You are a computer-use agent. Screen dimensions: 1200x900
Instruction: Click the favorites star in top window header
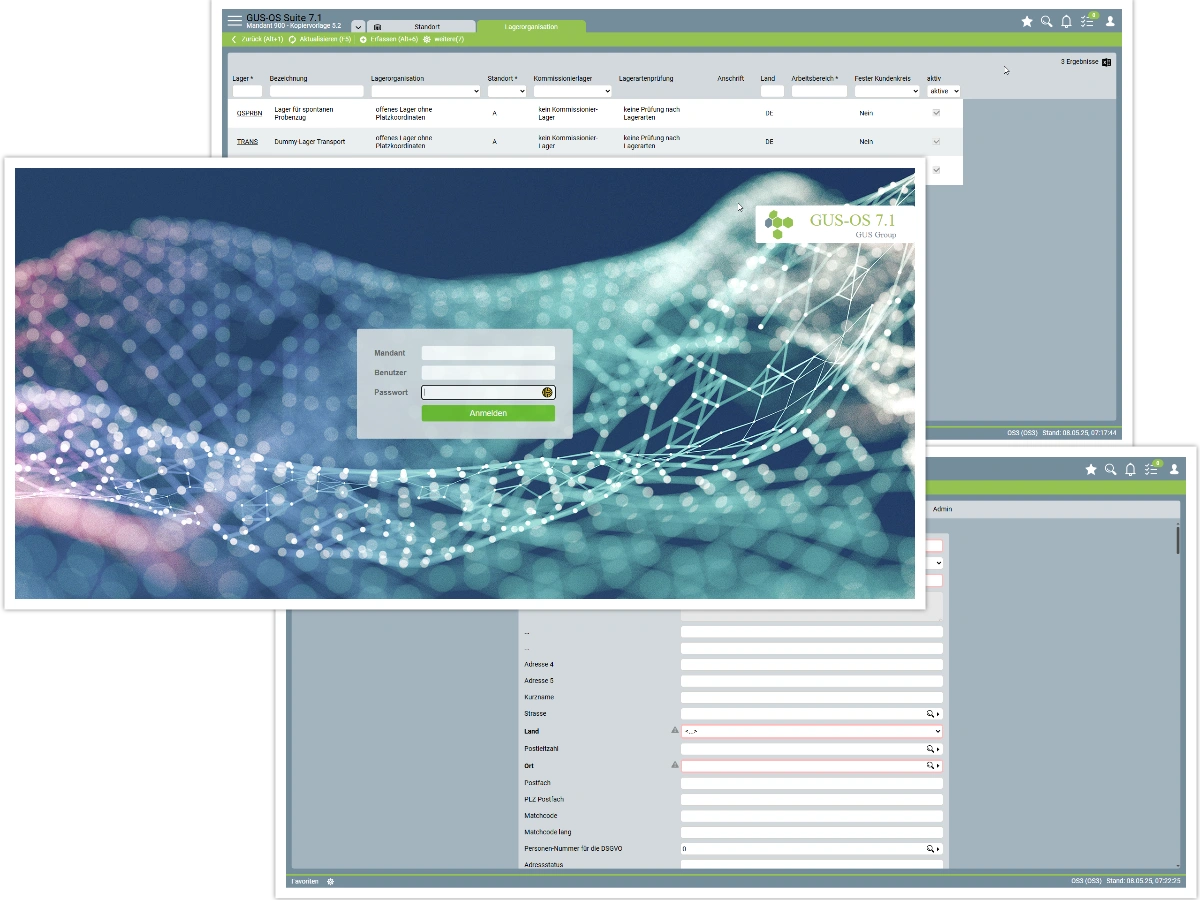(x=1026, y=21)
